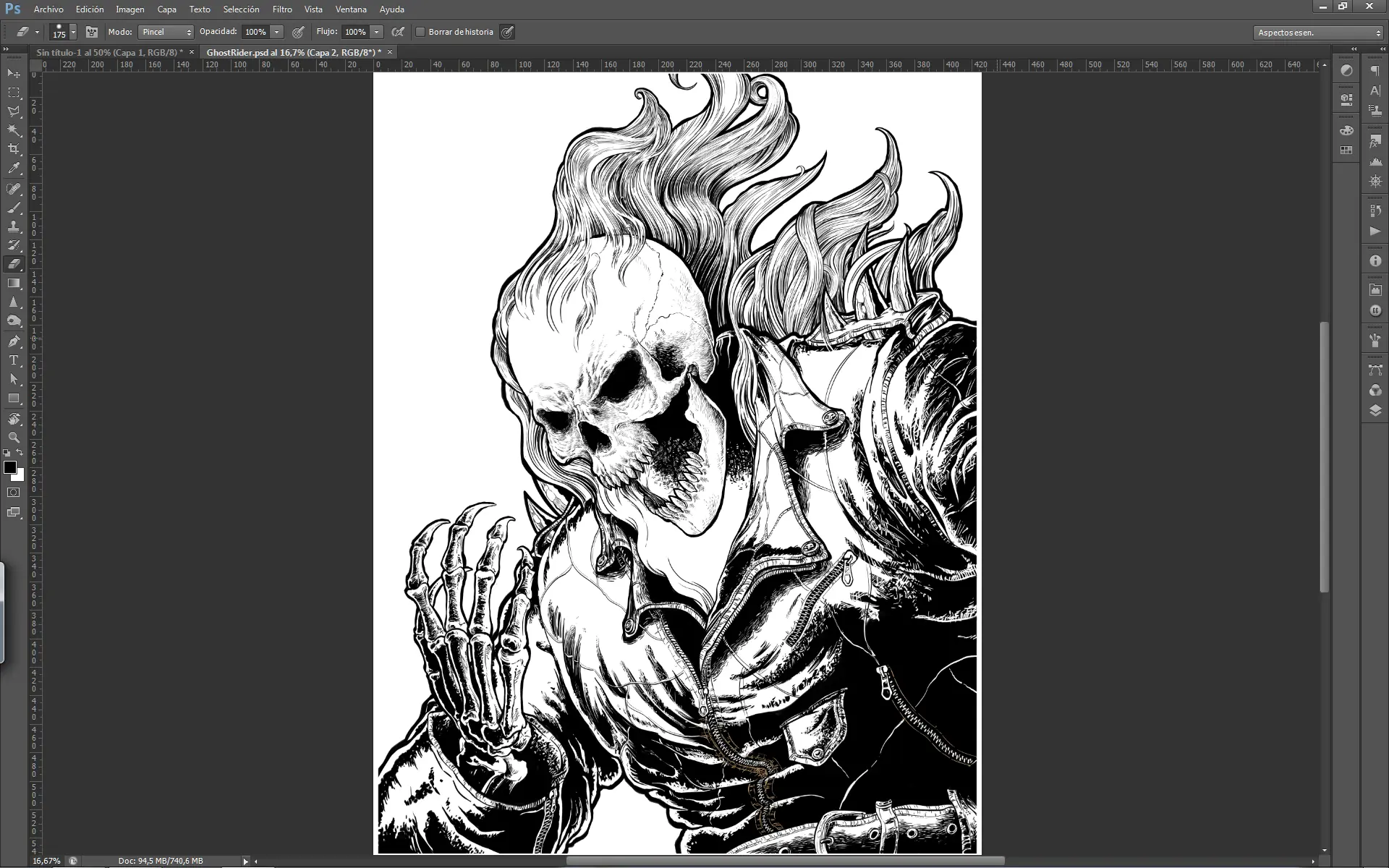Open the Color palette panel icon
1389x868 pixels.
(x=1346, y=131)
